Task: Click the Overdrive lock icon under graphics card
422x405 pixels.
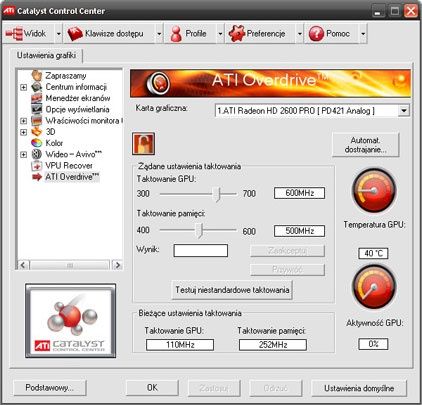Action: pyautogui.click(x=143, y=144)
